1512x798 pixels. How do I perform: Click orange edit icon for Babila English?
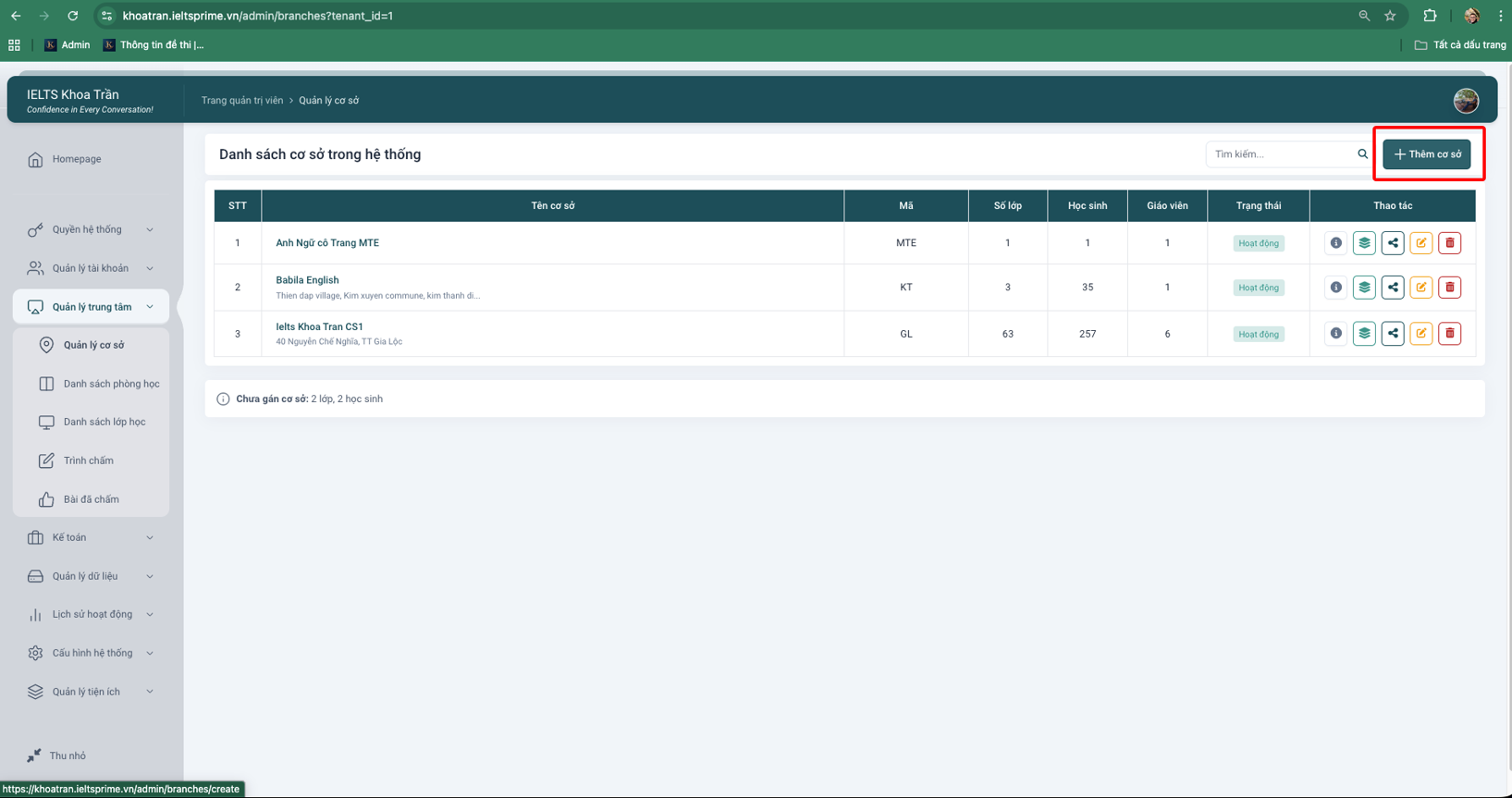coord(1421,288)
